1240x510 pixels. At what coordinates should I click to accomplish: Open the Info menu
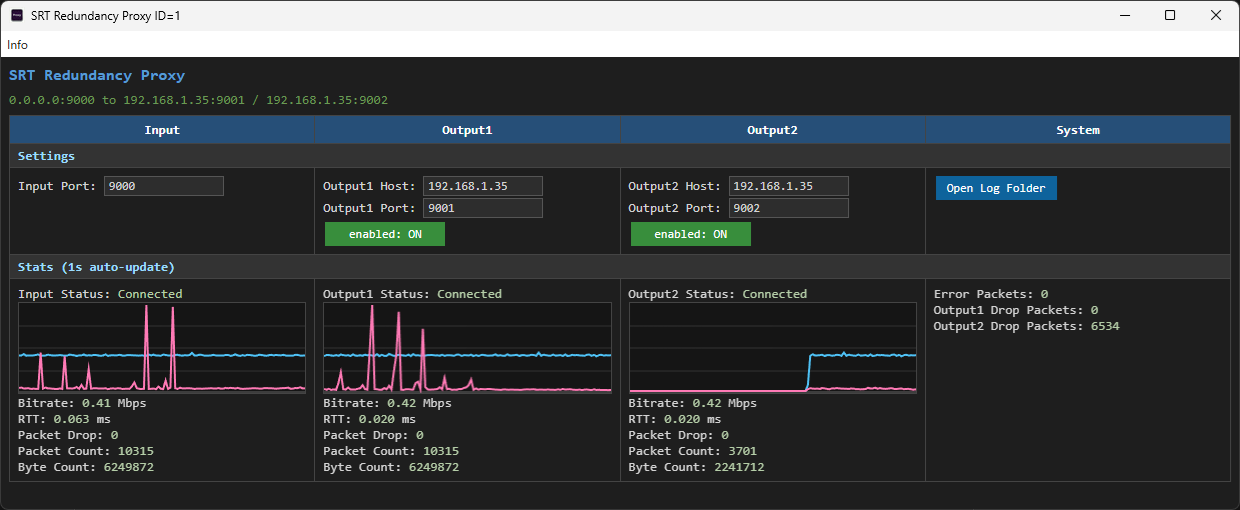click(17, 44)
